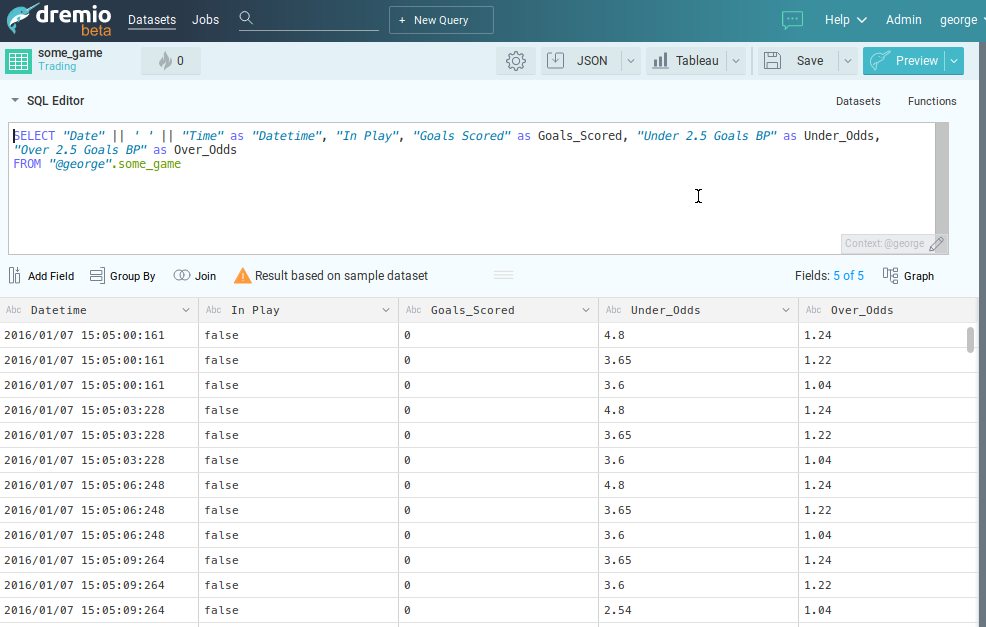The width and height of the screenshot is (986, 627).
Task: Show the Functions panel
Action: coord(931,101)
